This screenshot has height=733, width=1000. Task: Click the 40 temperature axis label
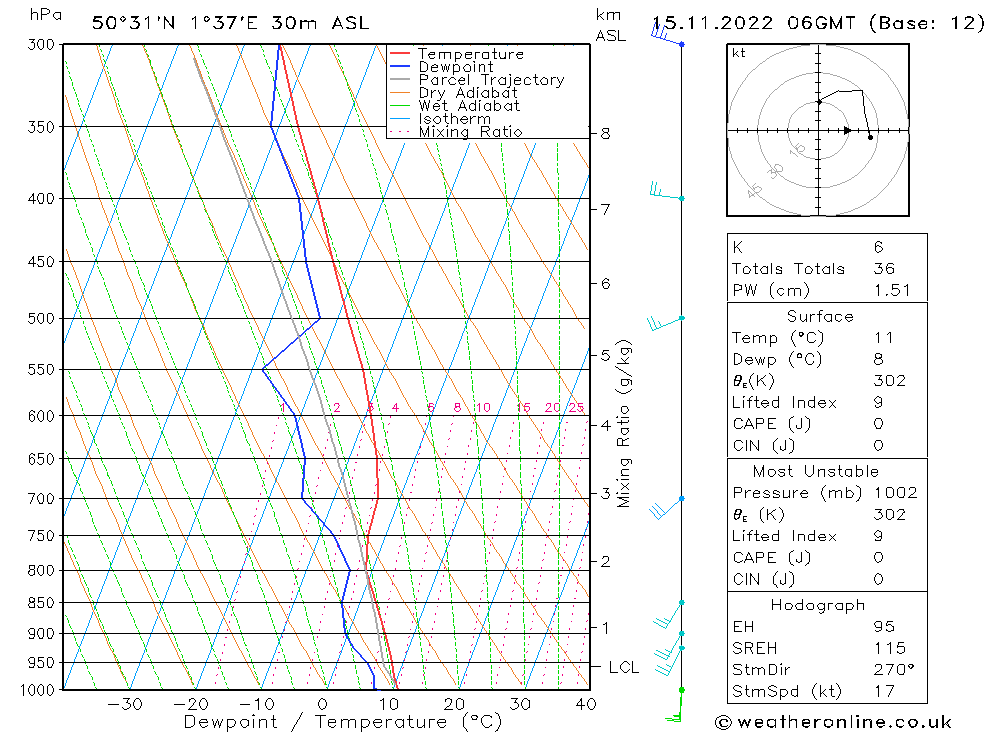586,704
